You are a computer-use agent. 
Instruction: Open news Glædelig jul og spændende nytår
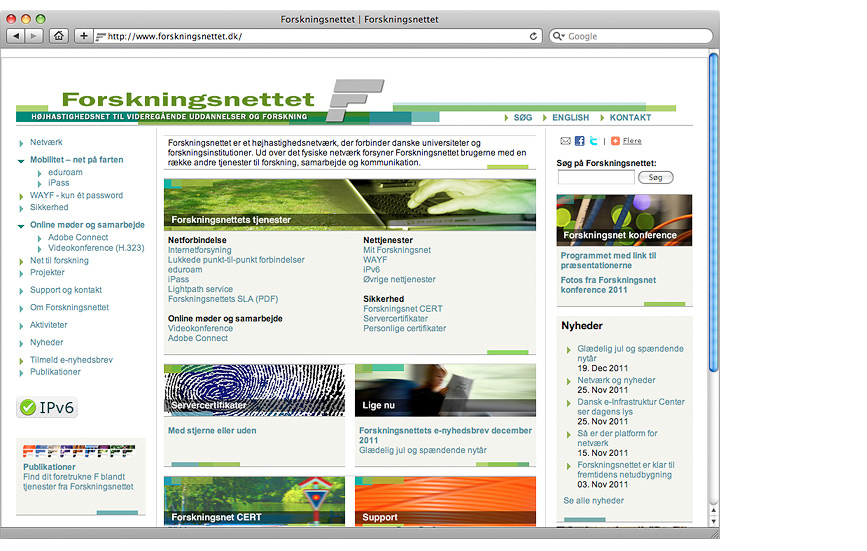630,354
